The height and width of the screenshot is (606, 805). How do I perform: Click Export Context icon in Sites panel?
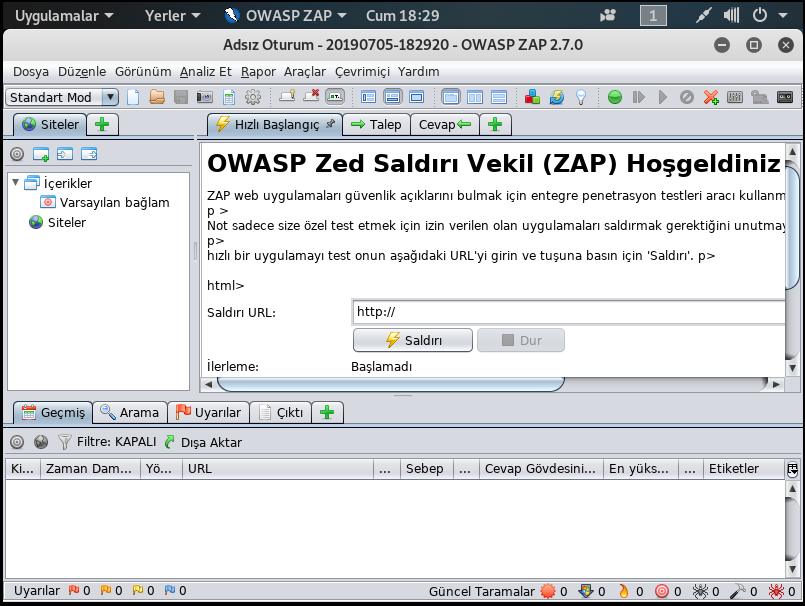[x=89, y=154]
